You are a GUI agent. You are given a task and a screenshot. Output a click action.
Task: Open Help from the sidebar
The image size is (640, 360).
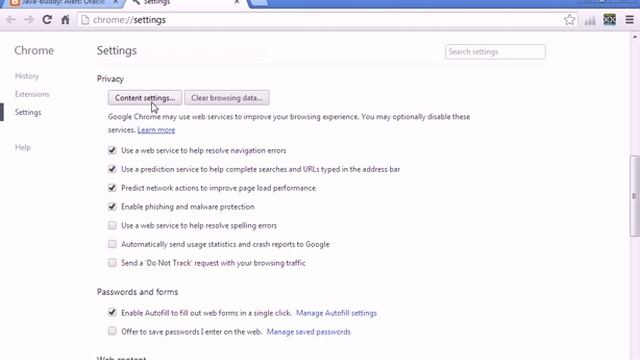pos(23,147)
